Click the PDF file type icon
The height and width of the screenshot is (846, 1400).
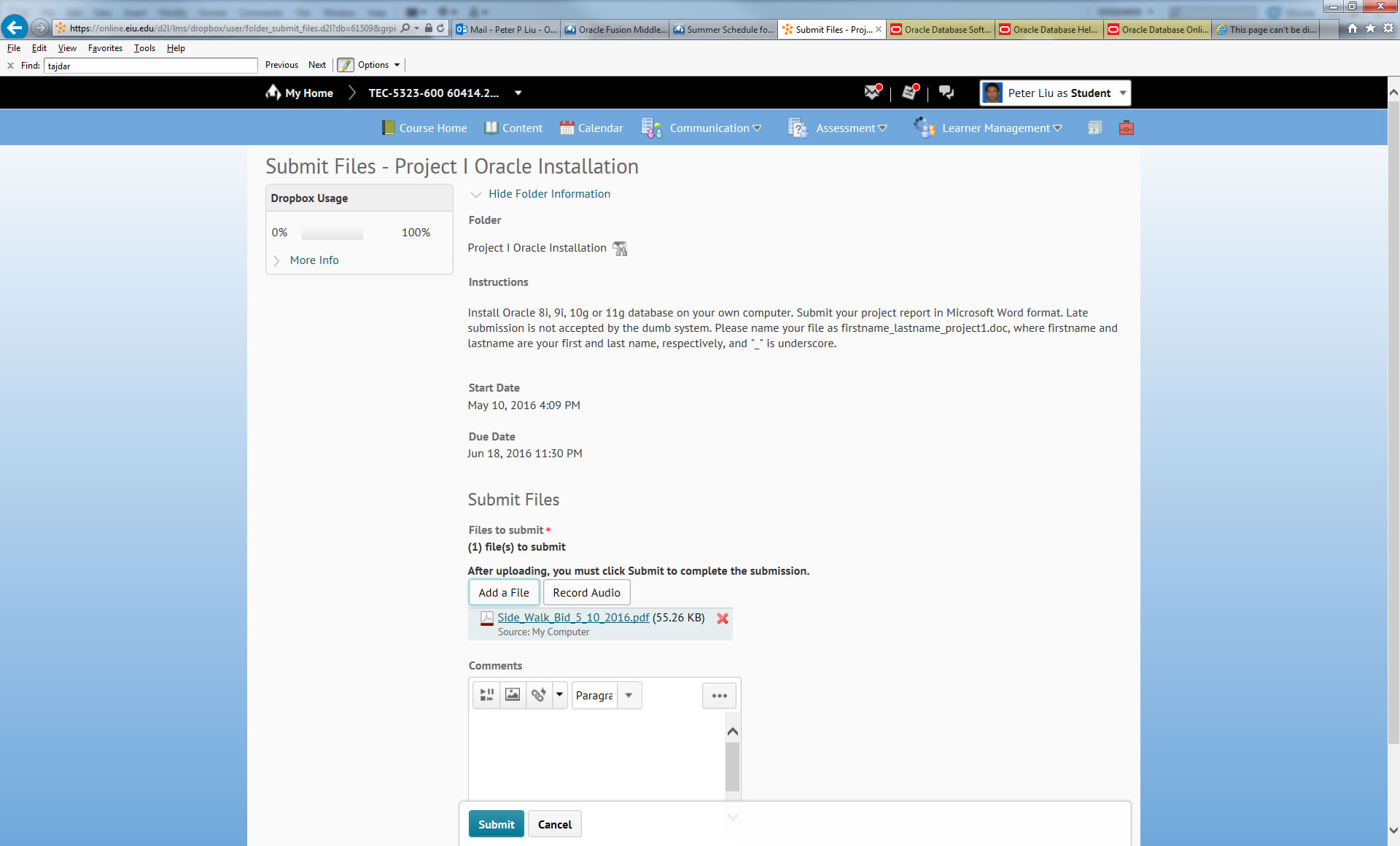point(487,618)
